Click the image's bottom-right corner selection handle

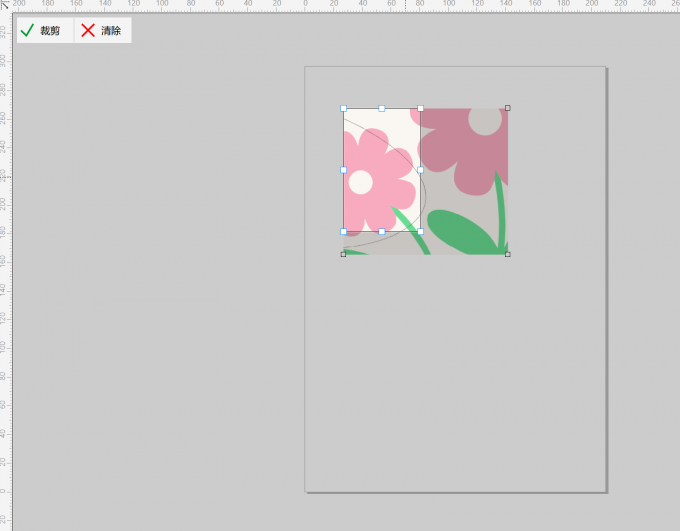(x=508, y=255)
